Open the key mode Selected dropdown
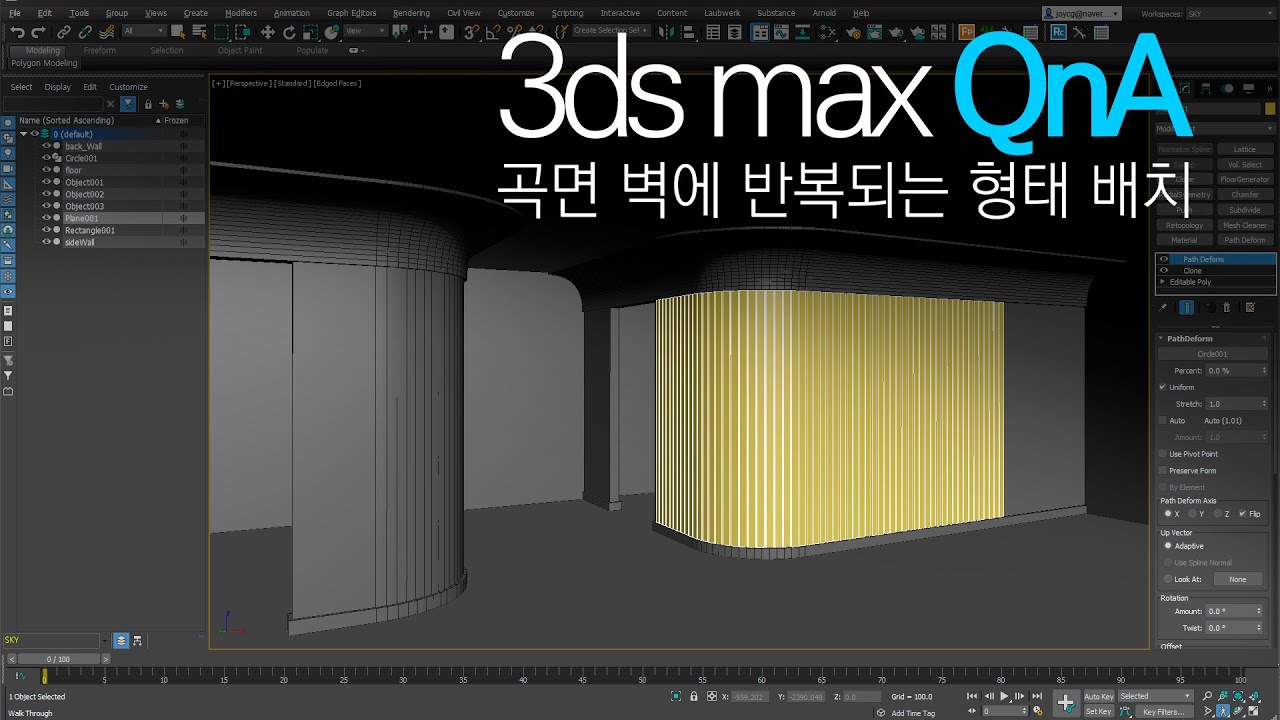The height and width of the screenshot is (720, 1280). (x=1155, y=696)
